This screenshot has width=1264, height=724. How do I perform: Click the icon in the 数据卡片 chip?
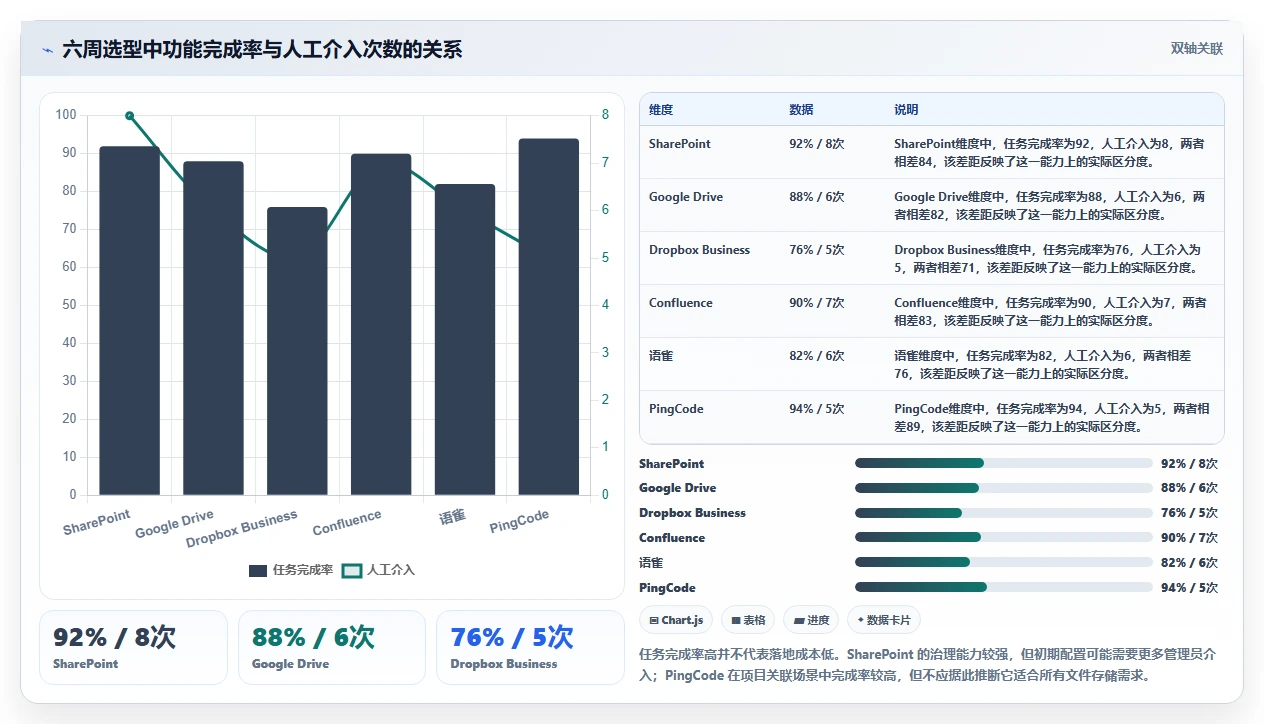pyautogui.click(x=860, y=621)
